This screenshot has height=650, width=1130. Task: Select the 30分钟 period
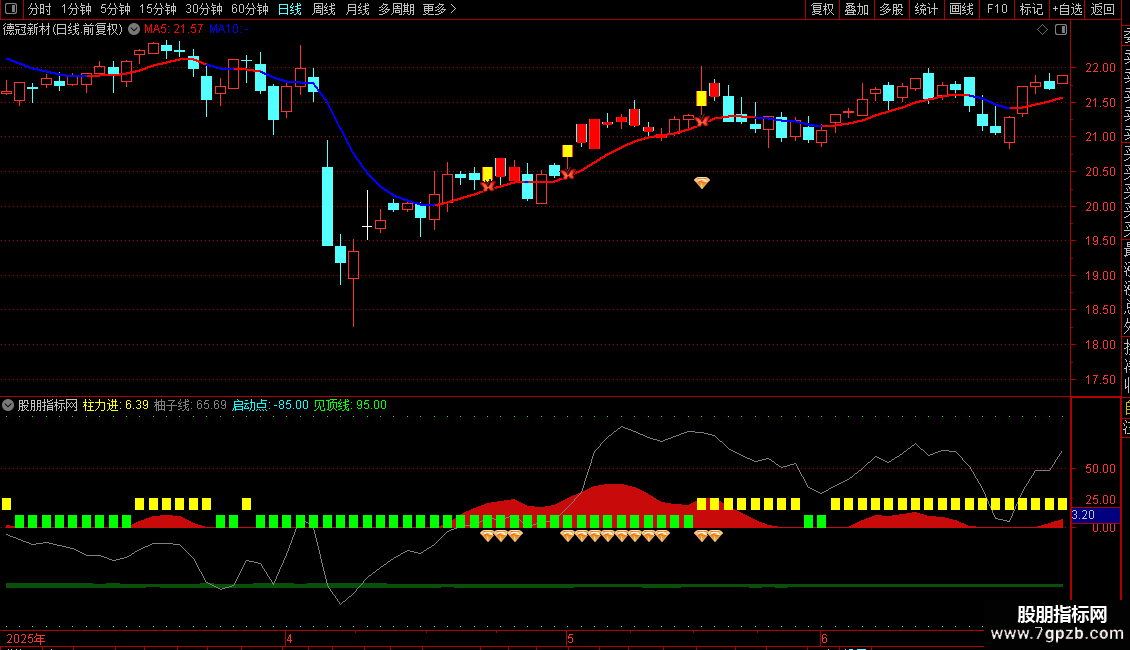pos(204,9)
